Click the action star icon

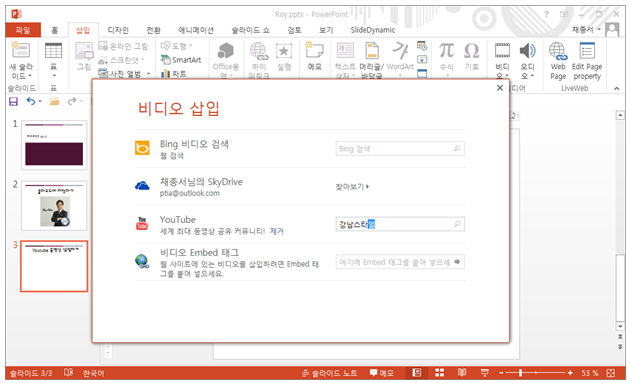pos(284,51)
